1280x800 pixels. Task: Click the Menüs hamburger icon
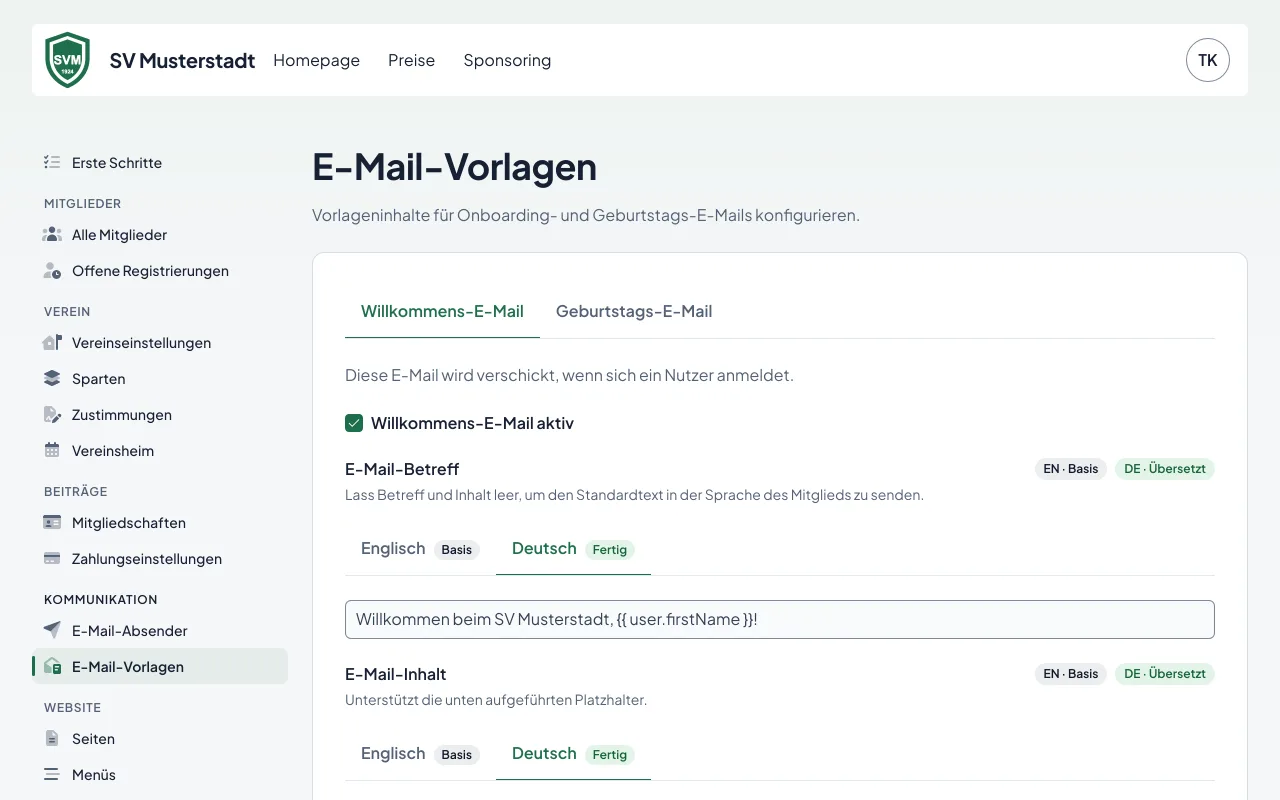(52, 774)
